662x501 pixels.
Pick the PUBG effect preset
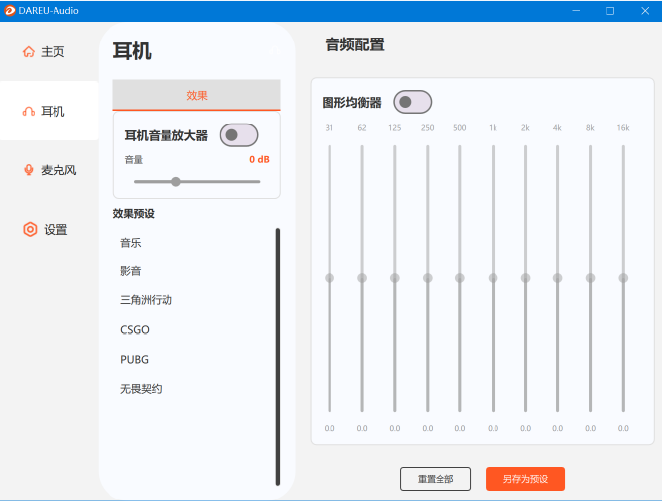(134, 359)
